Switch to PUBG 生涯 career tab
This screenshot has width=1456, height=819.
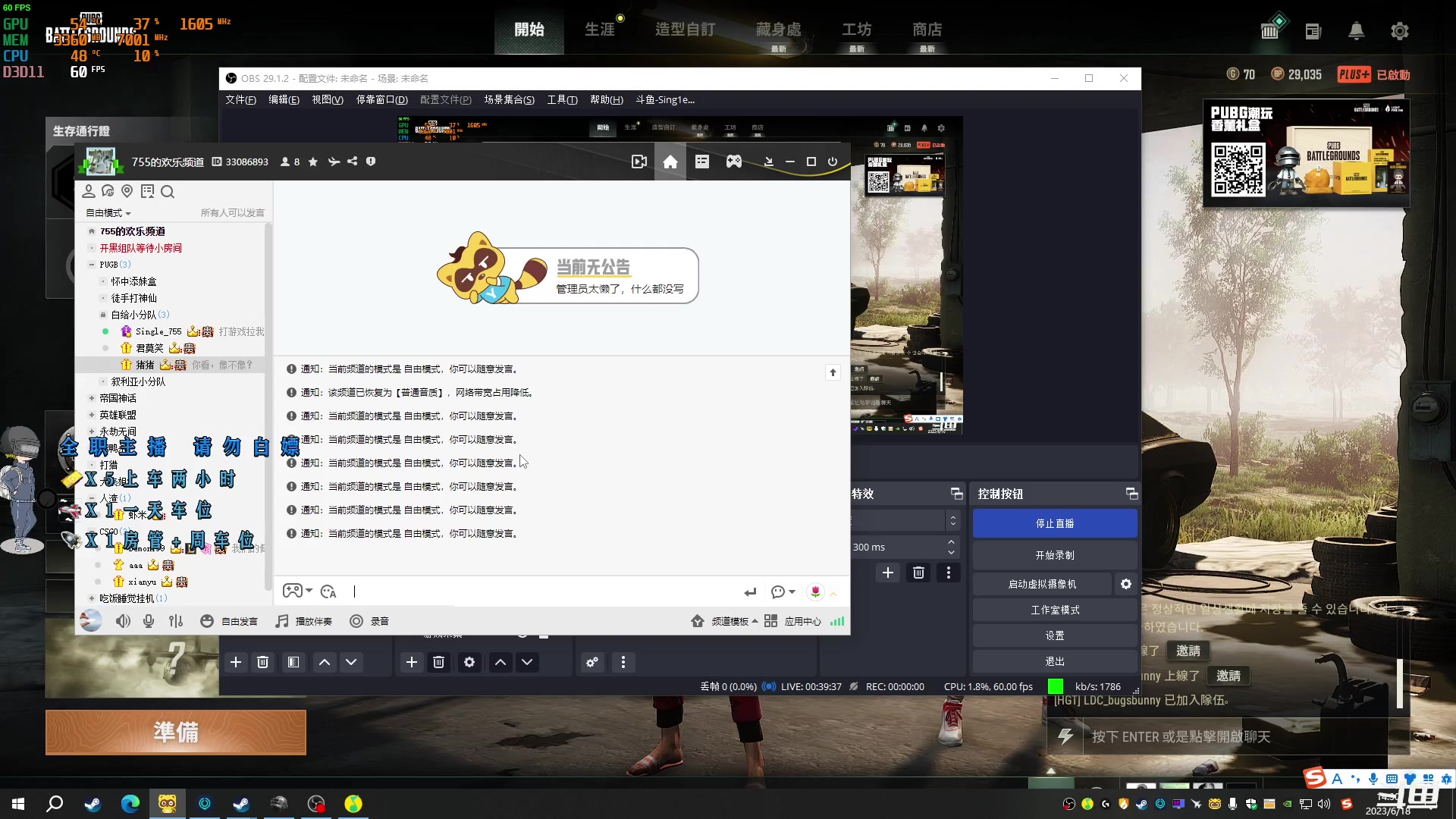click(x=600, y=30)
